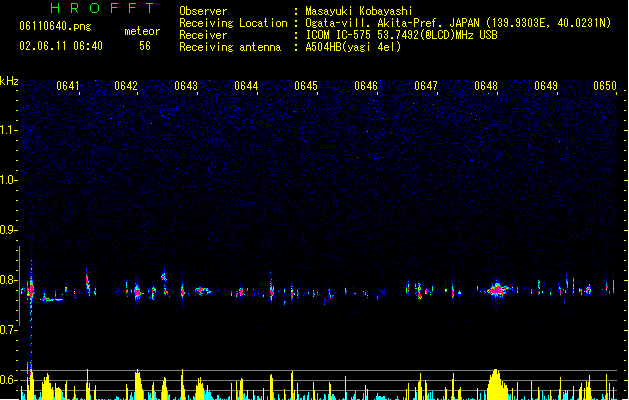Click the strong meteor echo near 0648
This screenshot has width=629, height=400.
pos(497,289)
